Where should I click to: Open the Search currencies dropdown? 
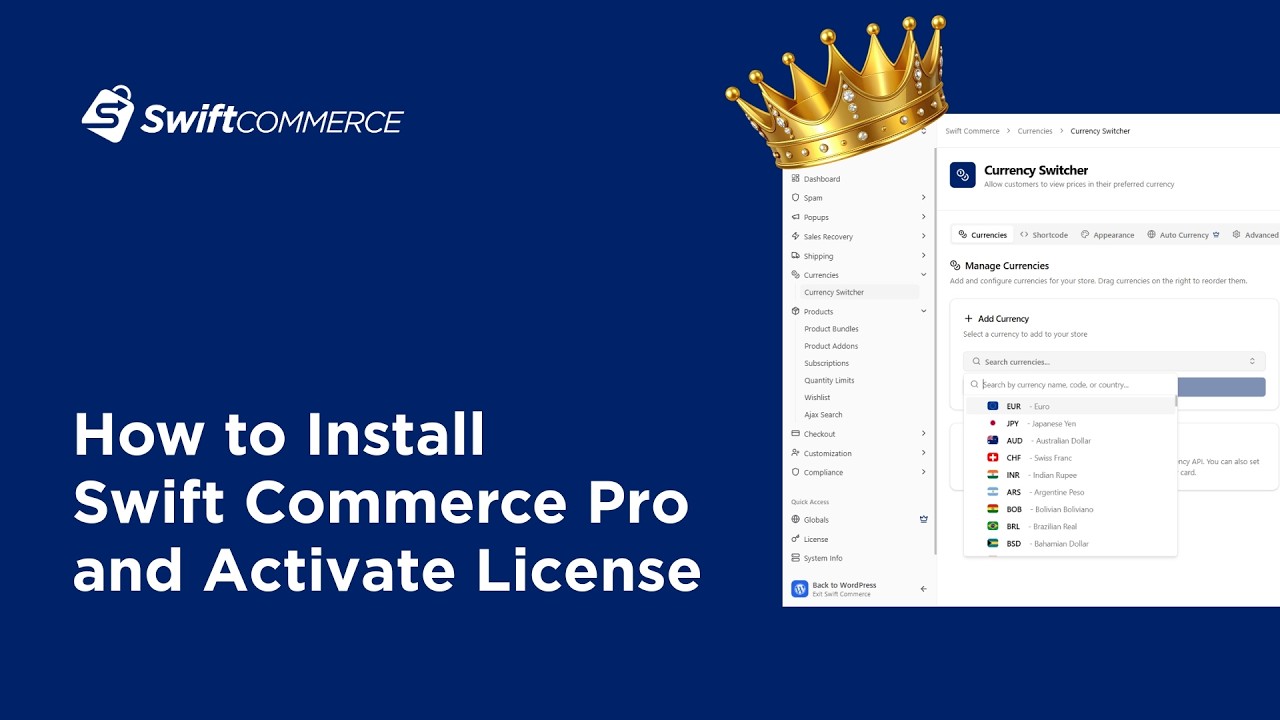click(x=1114, y=361)
